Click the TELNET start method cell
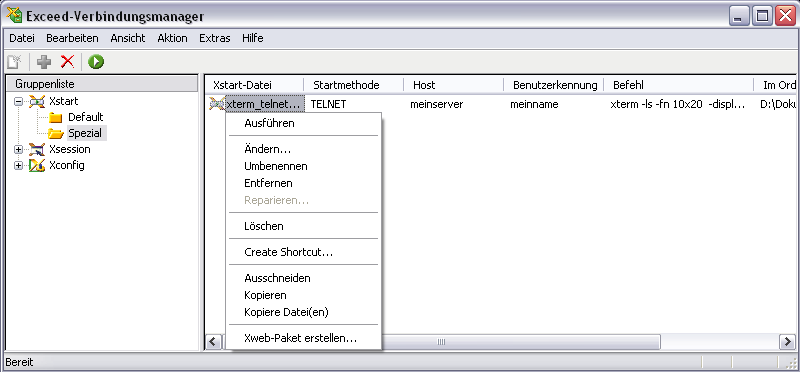This screenshot has height=372, width=800. coord(328,105)
